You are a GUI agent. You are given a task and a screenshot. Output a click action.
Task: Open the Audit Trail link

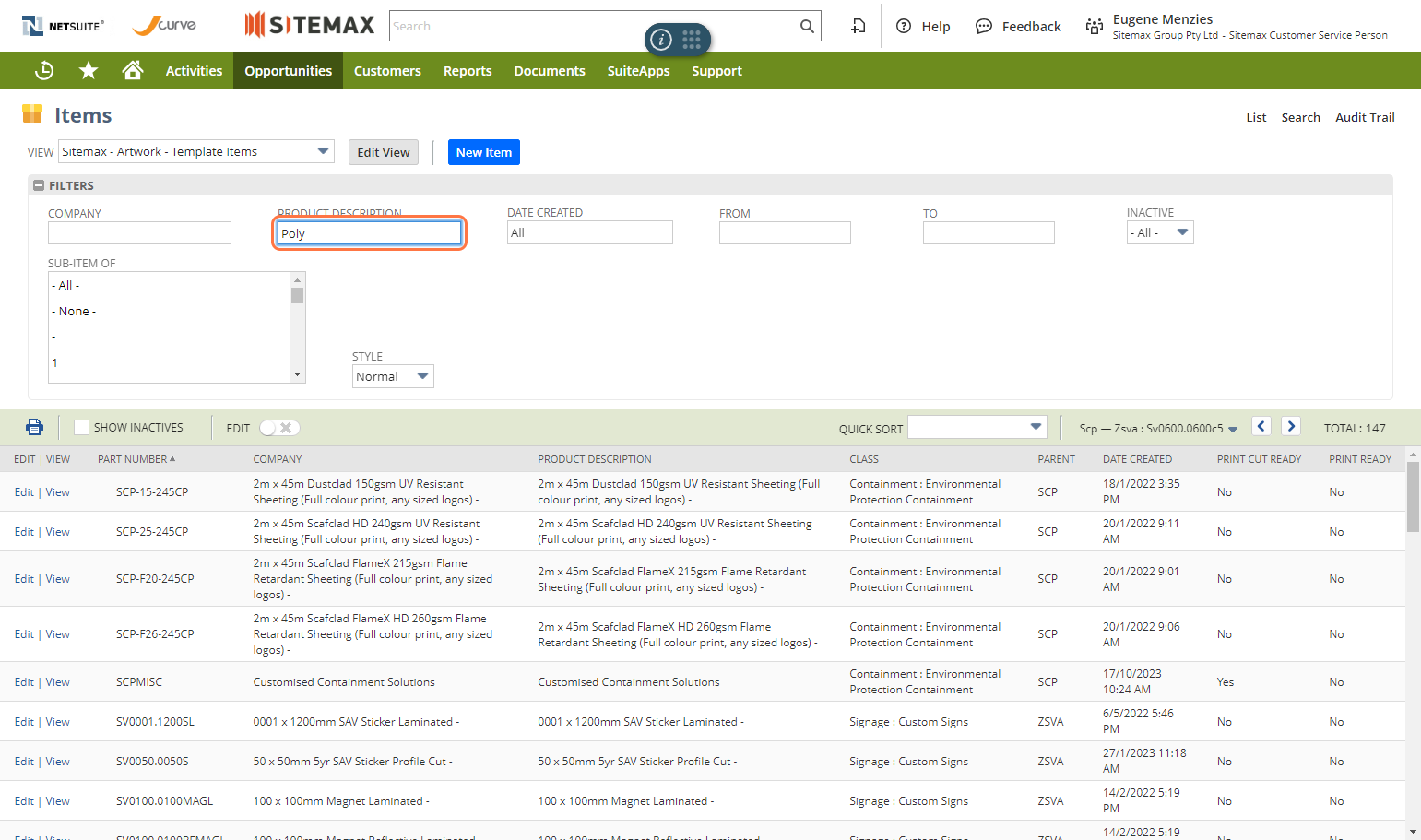point(1365,117)
